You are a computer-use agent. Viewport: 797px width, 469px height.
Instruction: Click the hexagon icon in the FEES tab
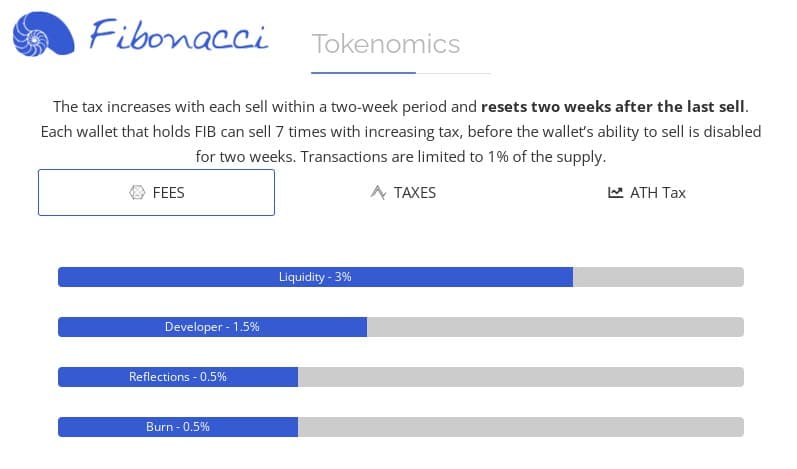[137, 192]
